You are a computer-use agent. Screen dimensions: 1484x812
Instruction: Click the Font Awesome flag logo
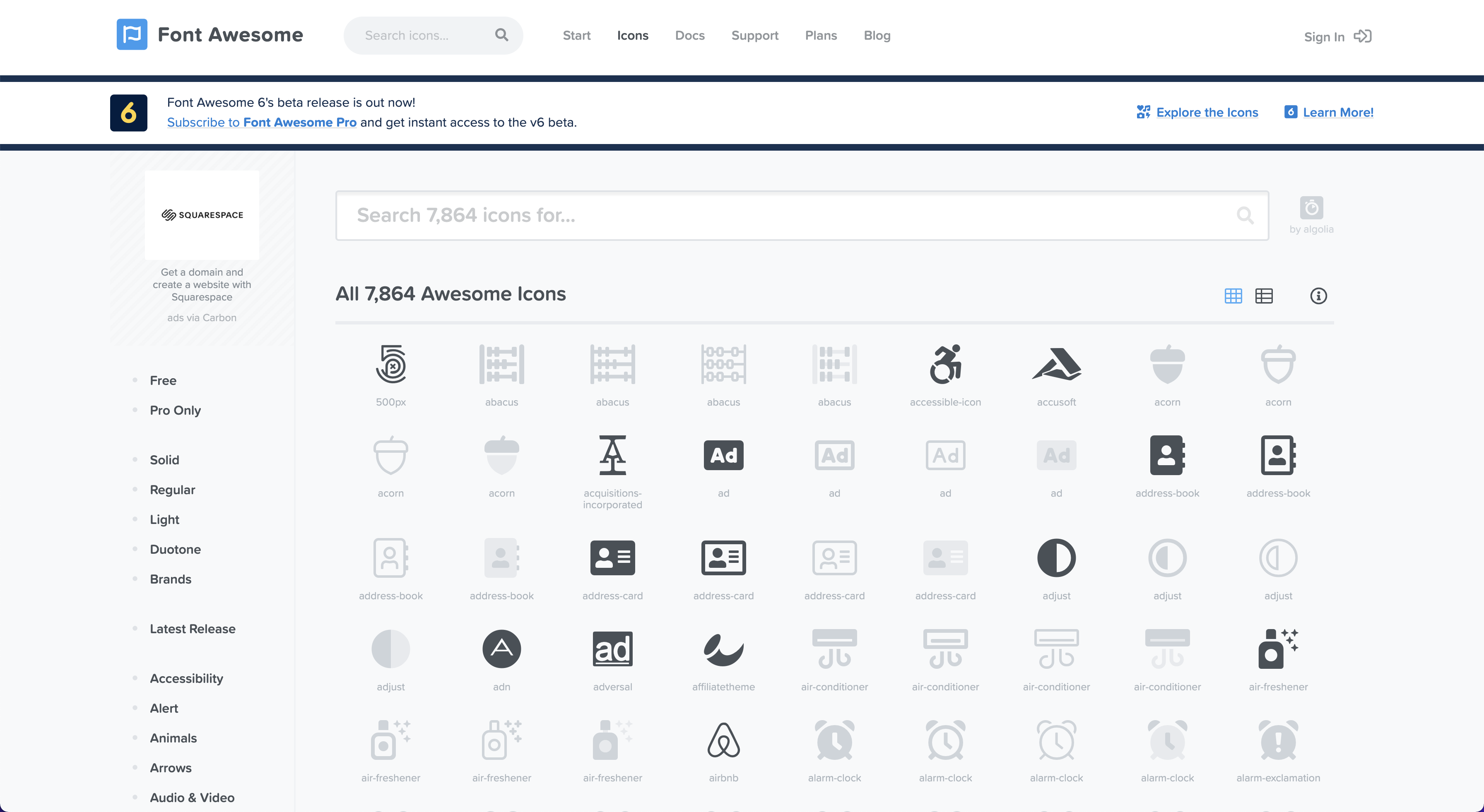(132, 34)
